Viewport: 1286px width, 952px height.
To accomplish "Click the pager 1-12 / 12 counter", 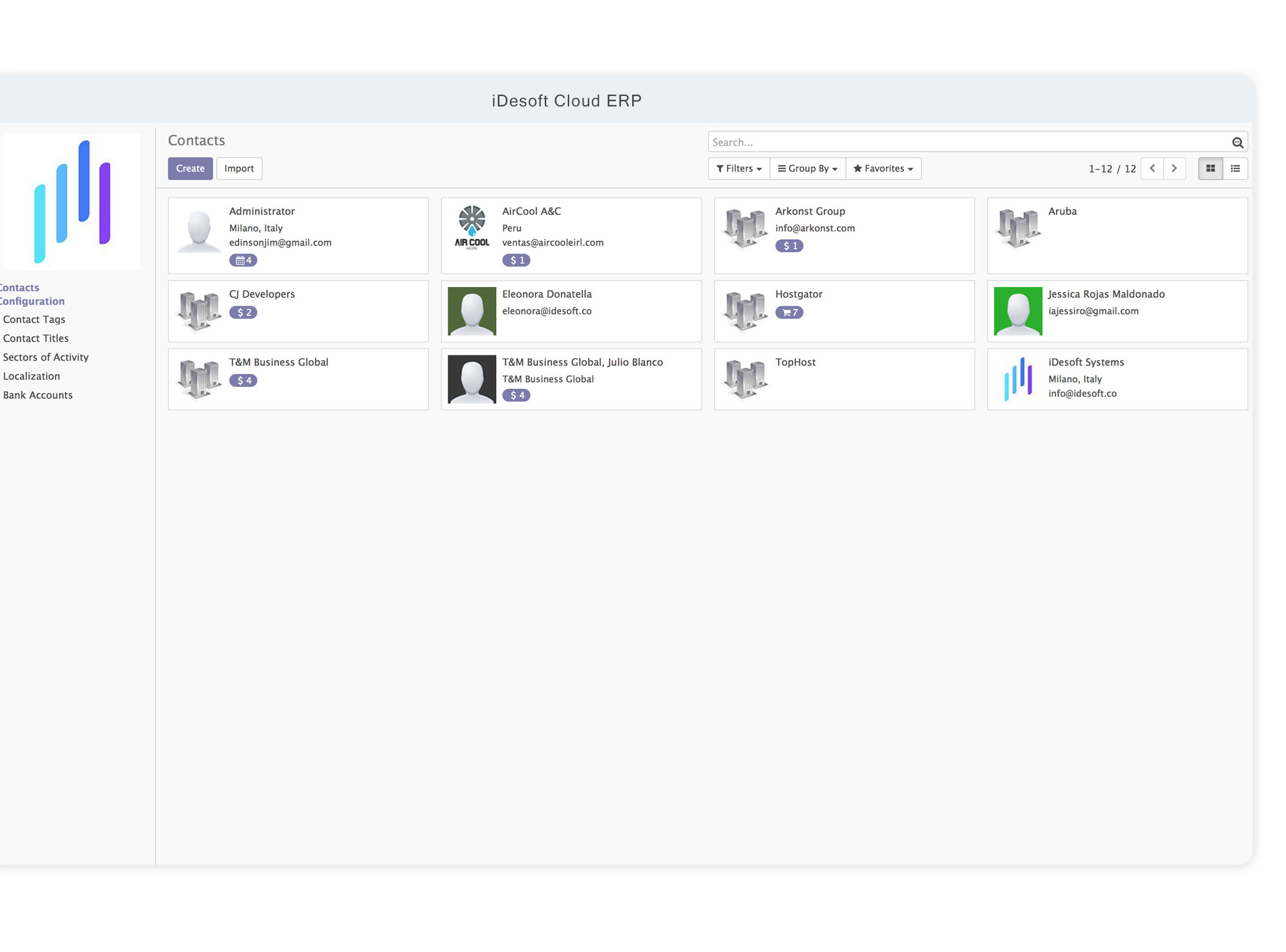I will click(x=1112, y=169).
